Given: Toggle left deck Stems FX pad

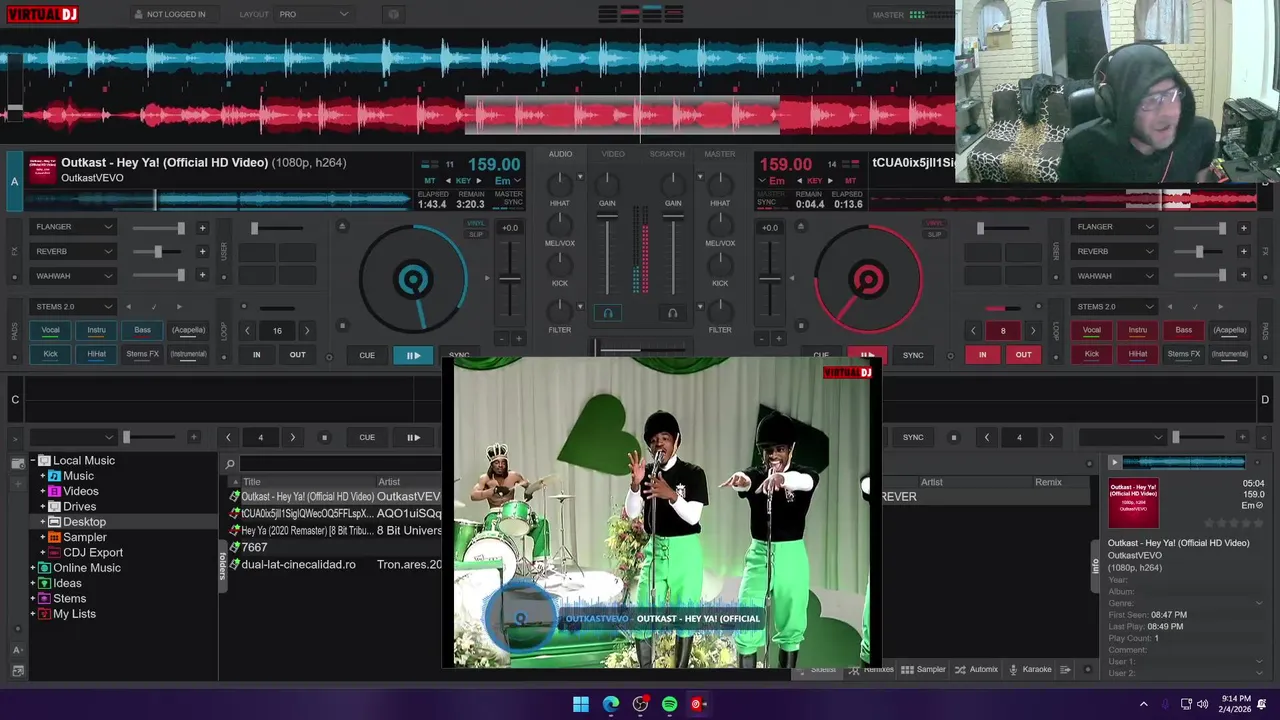Looking at the screenshot, I should point(142,354).
